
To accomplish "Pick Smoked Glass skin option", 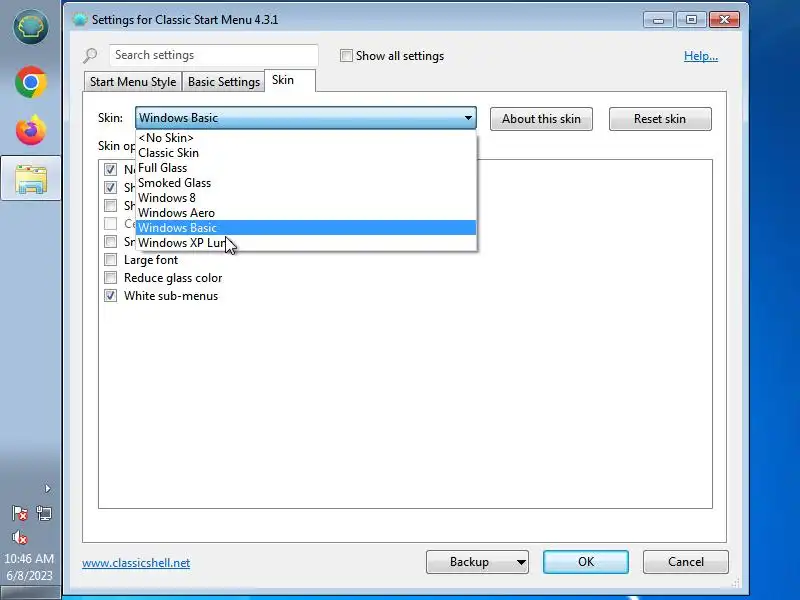I will [306, 183].
